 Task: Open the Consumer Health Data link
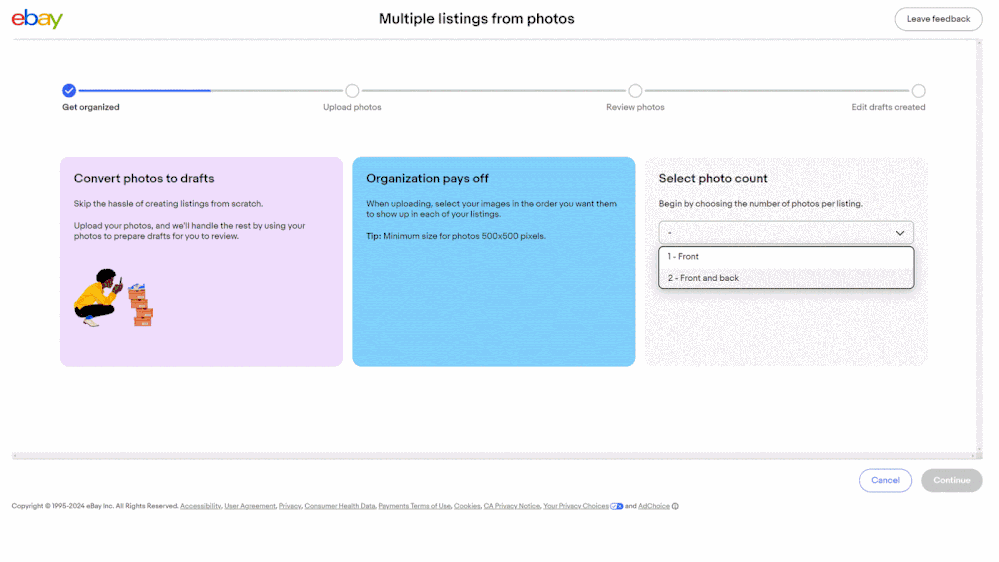coord(340,506)
